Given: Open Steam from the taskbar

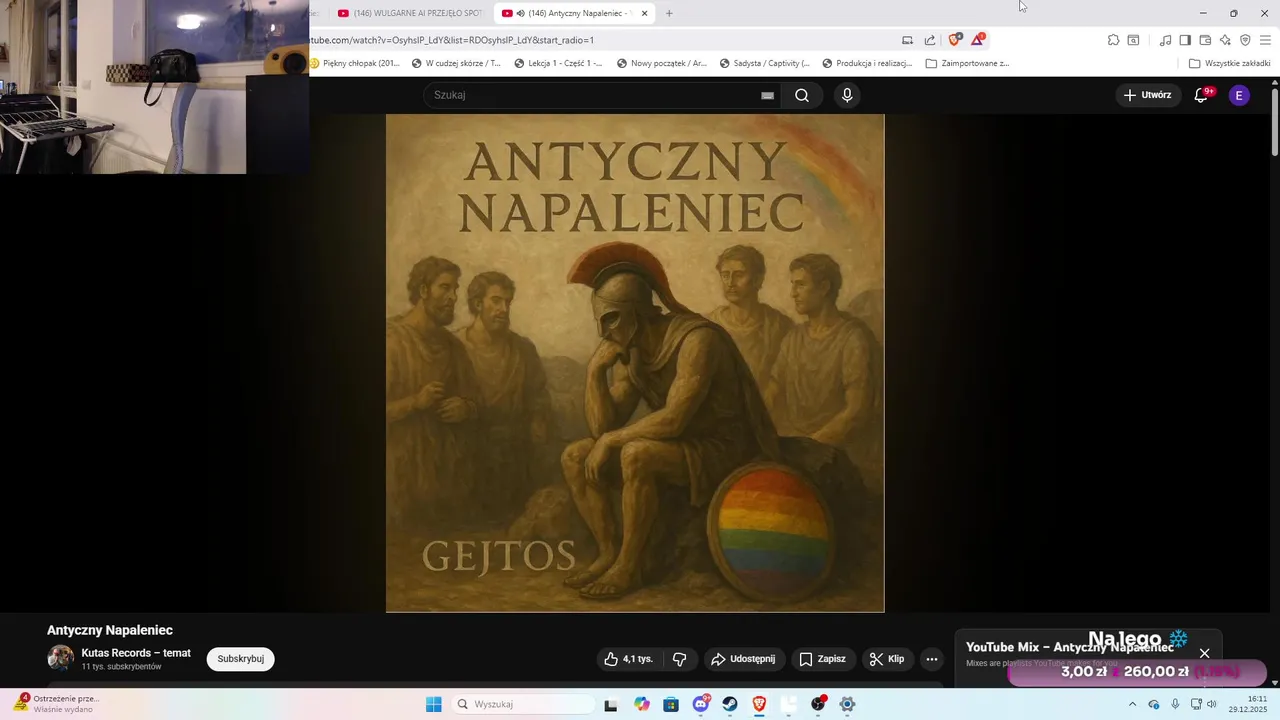Looking at the screenshot, I should [730, 704].
